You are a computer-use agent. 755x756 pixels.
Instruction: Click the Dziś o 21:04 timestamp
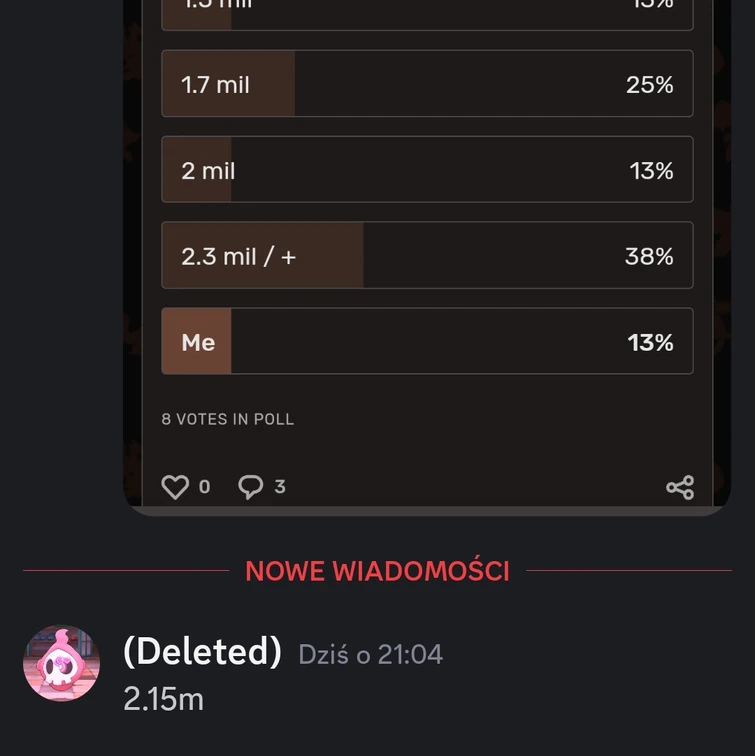click(370, 655)
